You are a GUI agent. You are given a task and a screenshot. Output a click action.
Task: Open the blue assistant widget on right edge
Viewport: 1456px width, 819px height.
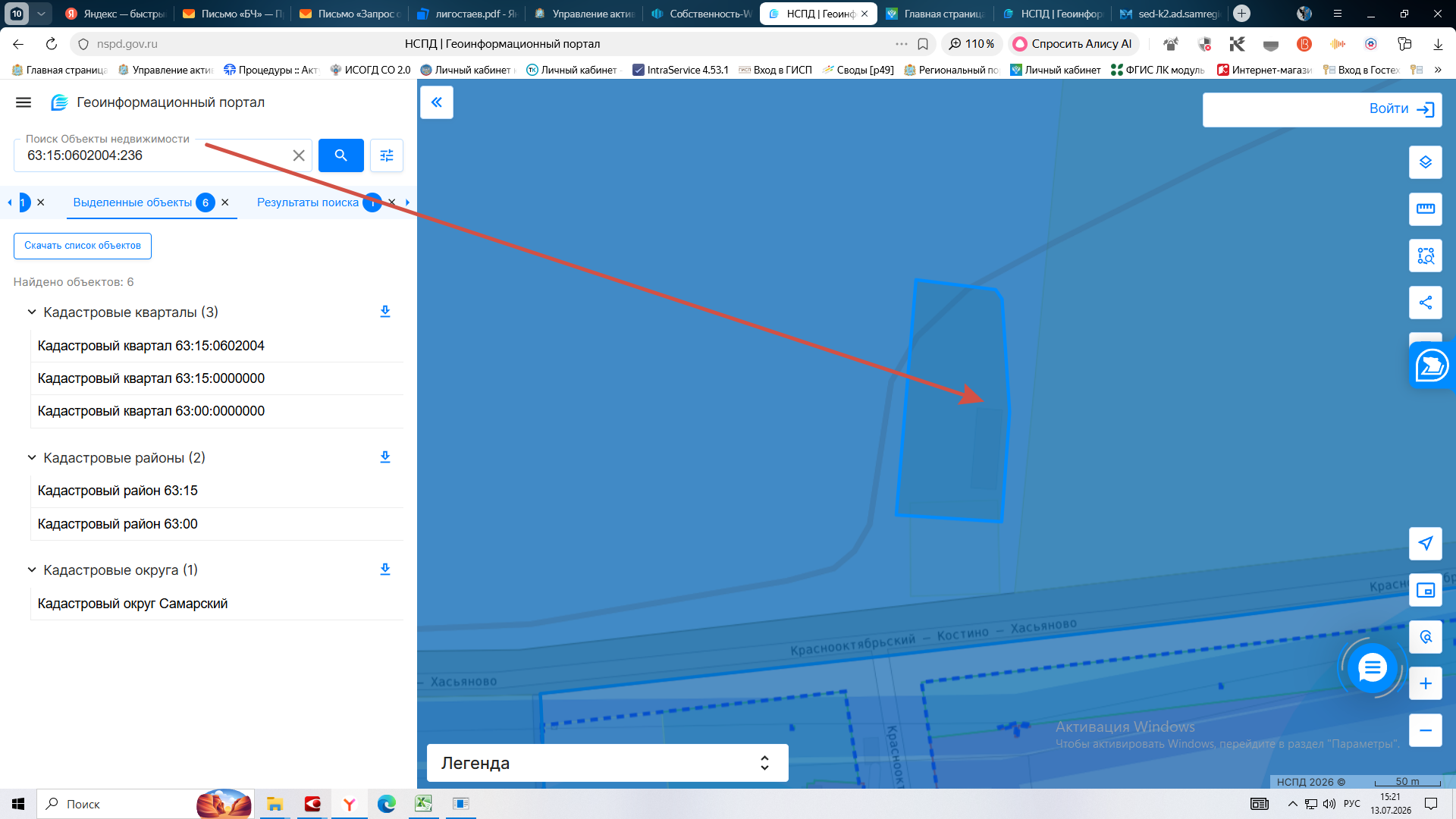1432,366
